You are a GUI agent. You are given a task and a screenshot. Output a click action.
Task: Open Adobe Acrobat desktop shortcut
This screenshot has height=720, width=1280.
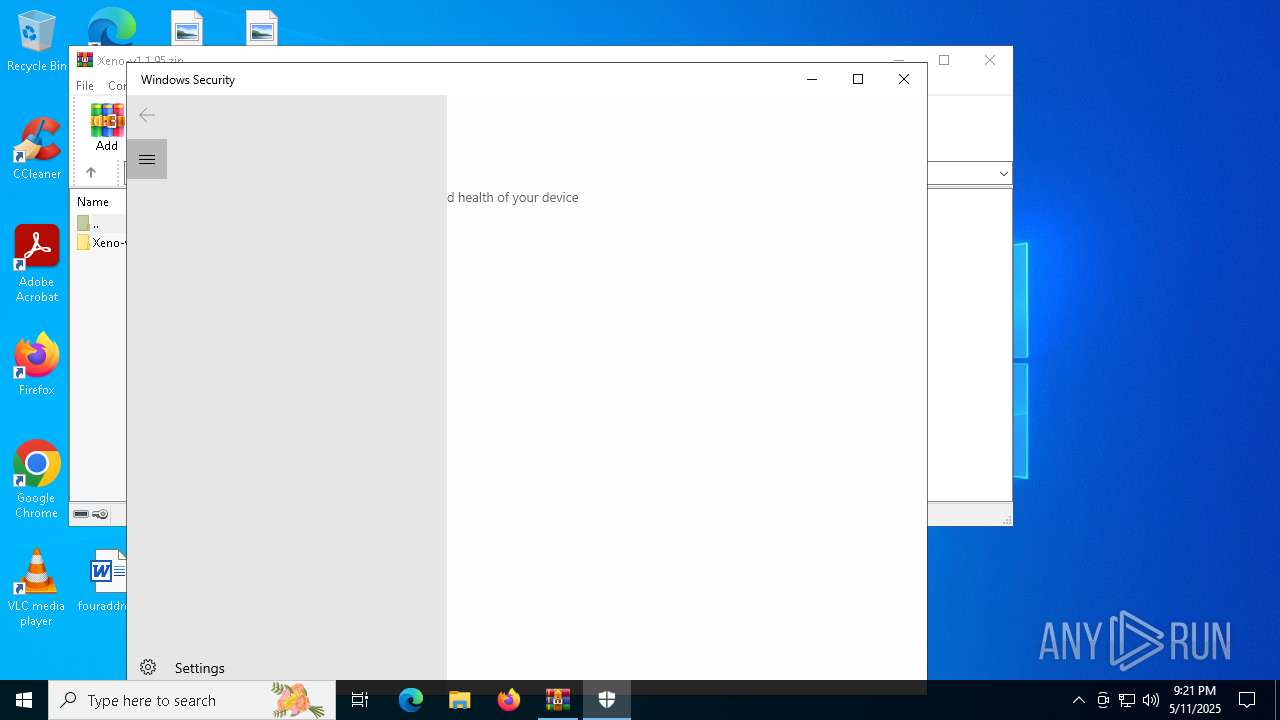(x=36, y=264)
